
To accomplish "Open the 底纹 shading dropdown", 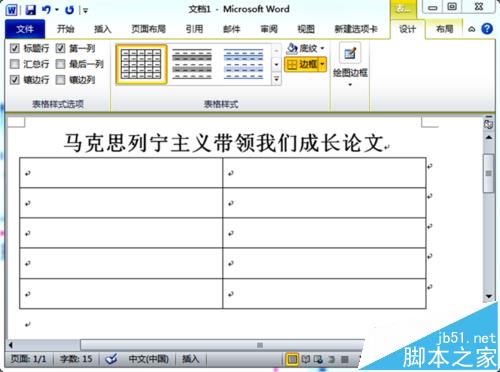I will click(305, 49).
